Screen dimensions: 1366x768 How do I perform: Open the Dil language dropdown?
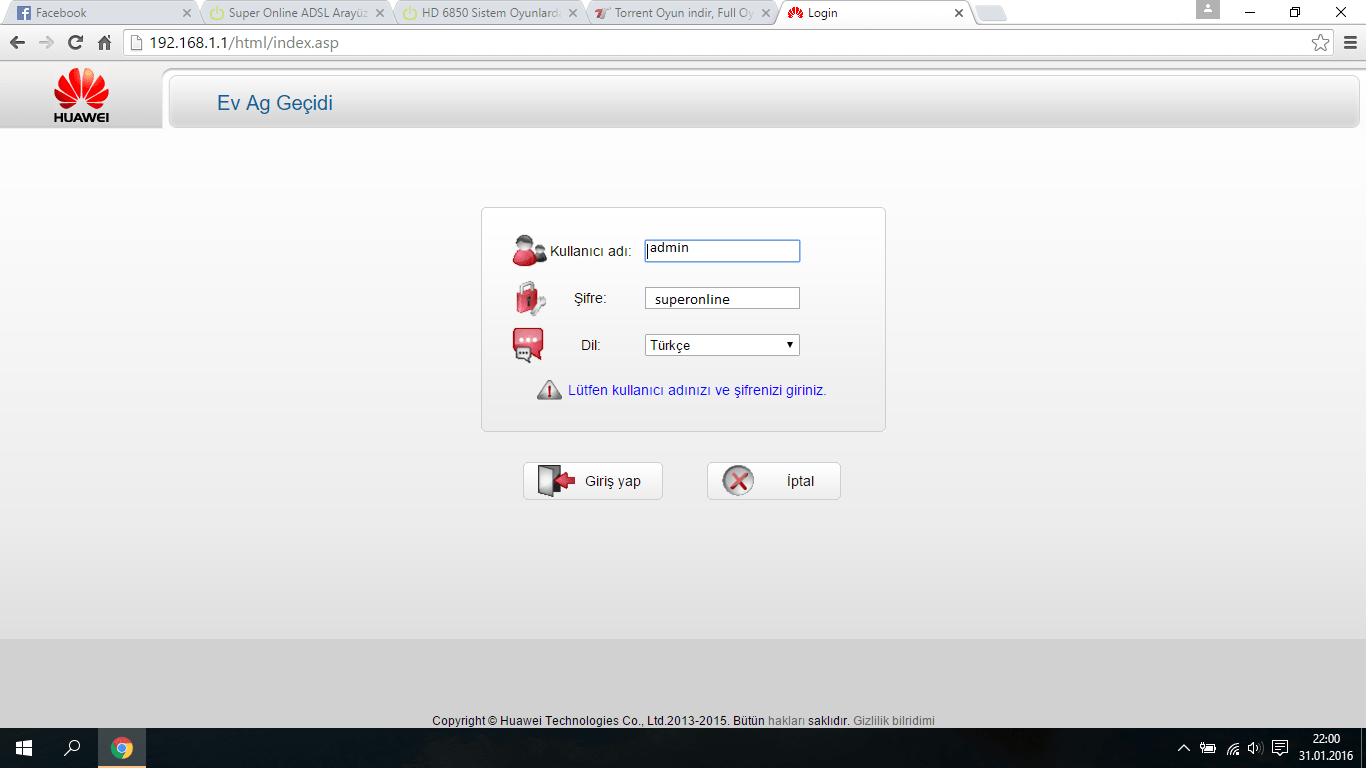tap(722, 345)
